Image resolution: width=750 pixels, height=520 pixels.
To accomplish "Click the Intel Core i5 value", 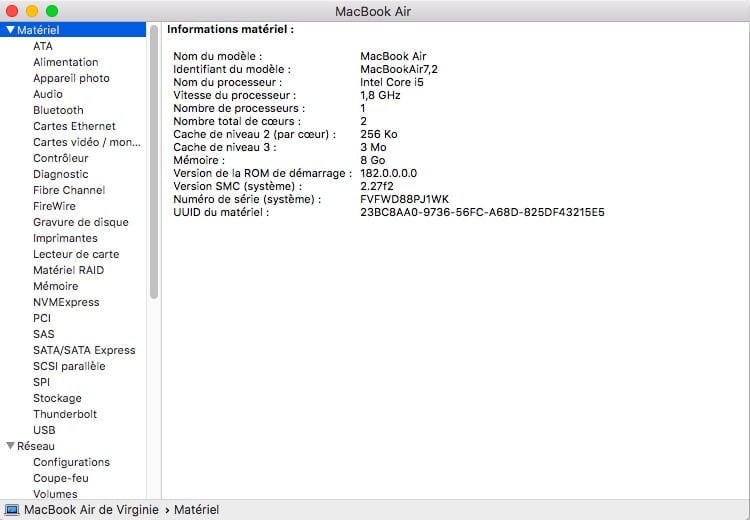I will point(392,82).
